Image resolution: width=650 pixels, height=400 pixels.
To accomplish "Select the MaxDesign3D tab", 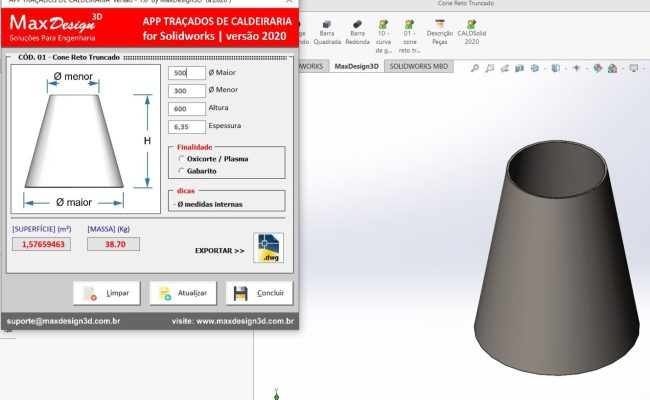I will [356, 66].
